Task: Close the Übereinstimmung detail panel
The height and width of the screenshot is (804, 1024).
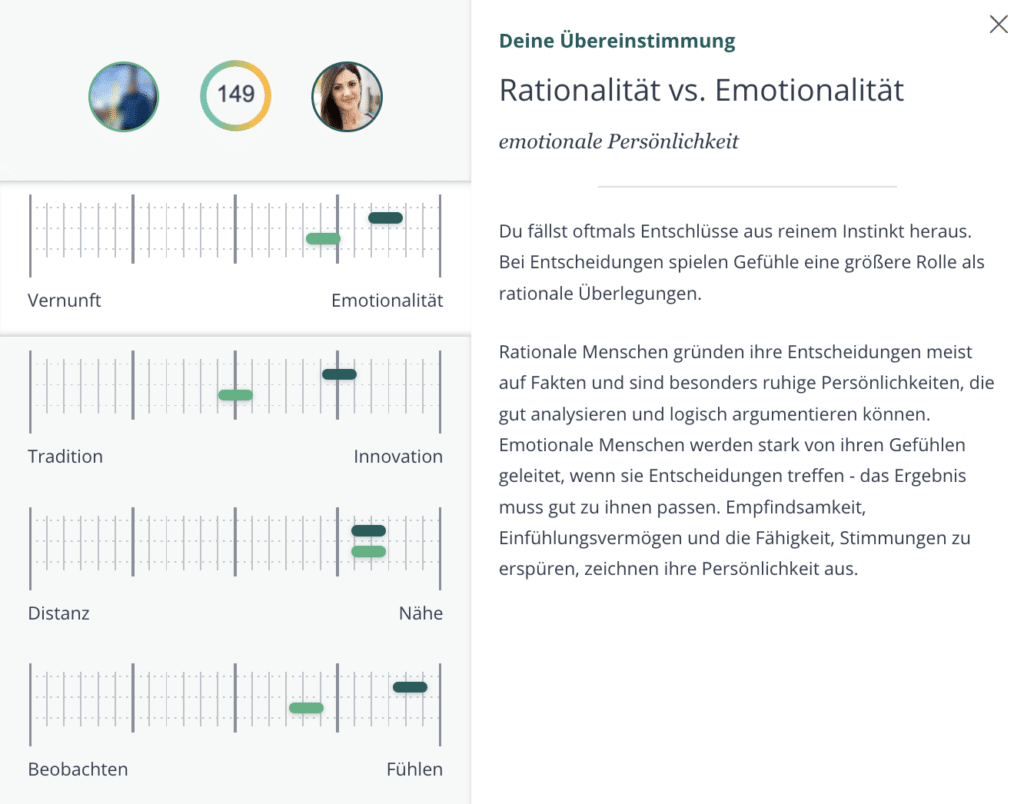Action: point(998,25)
